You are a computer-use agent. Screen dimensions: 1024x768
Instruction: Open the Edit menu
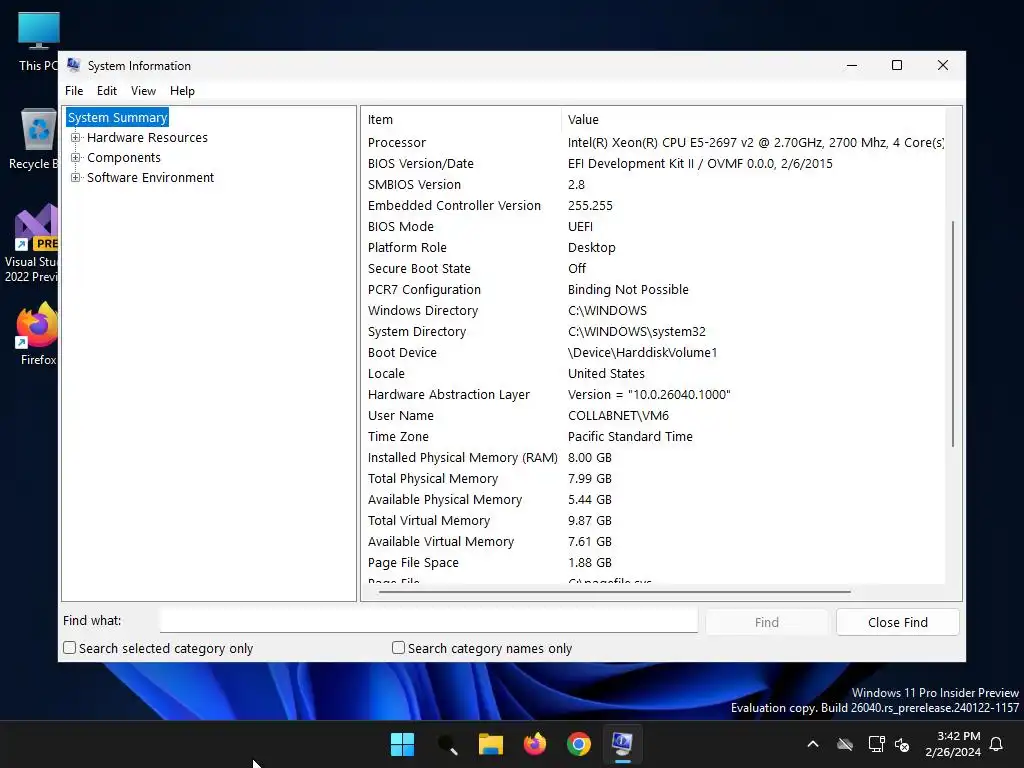(106, 91)
